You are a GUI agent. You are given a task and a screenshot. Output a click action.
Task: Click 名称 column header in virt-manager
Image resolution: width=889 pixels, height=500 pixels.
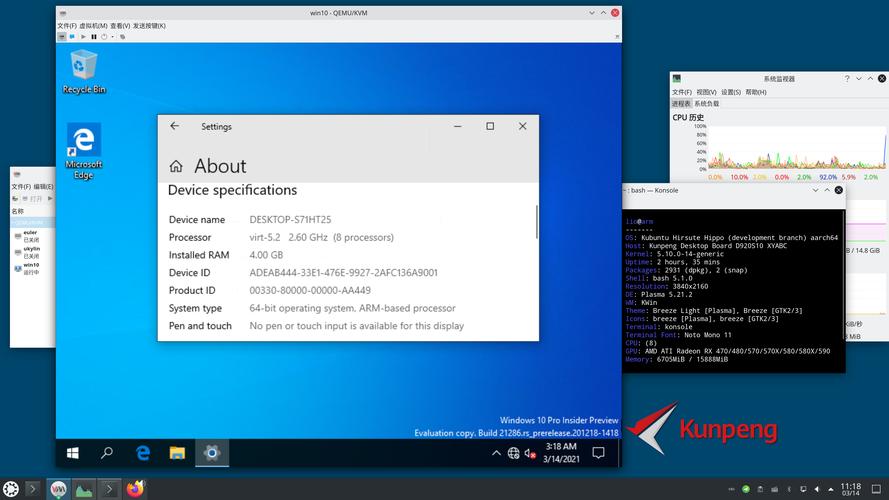coord(18,211)
